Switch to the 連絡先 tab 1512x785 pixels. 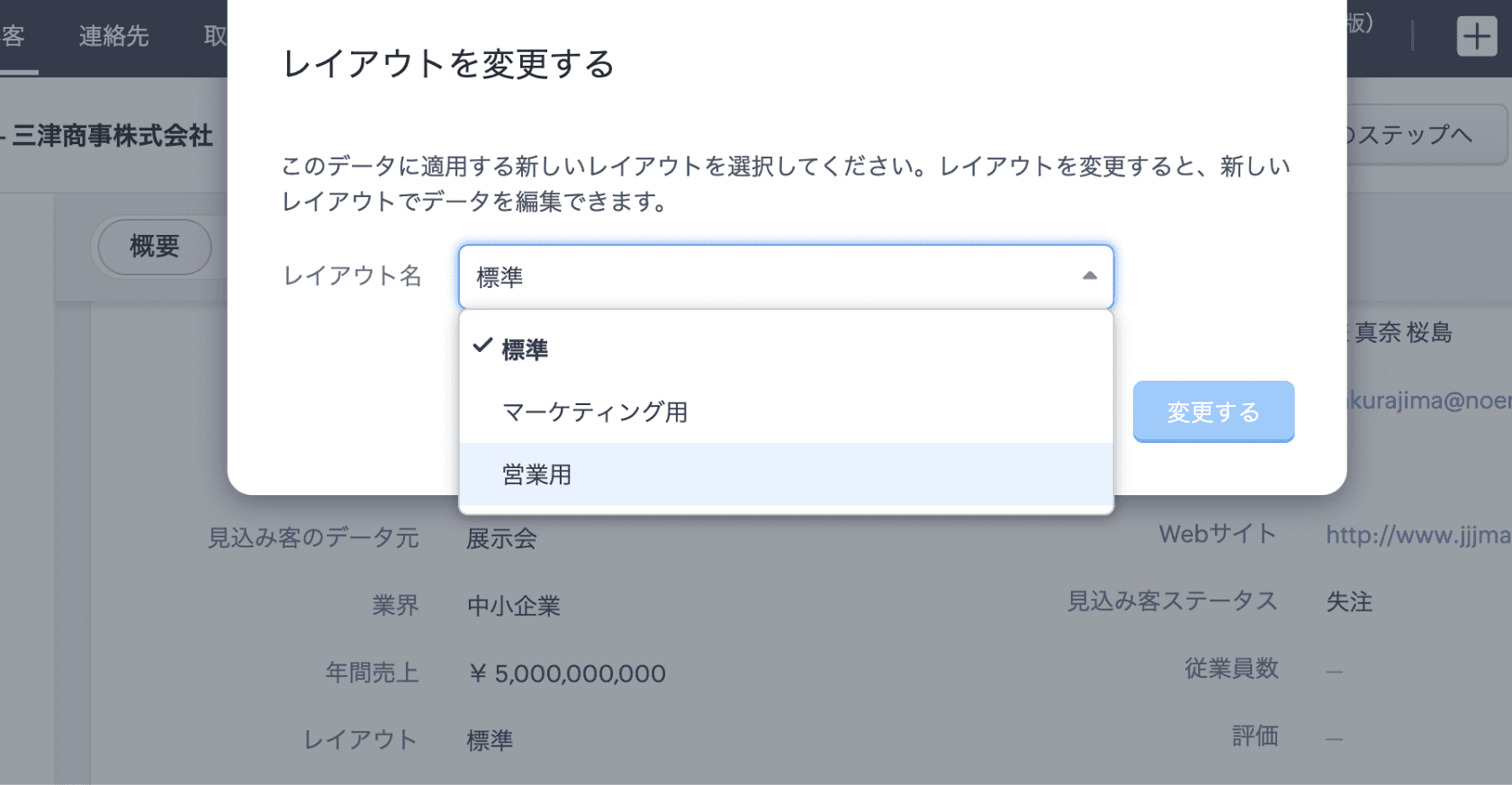point(113,36)
